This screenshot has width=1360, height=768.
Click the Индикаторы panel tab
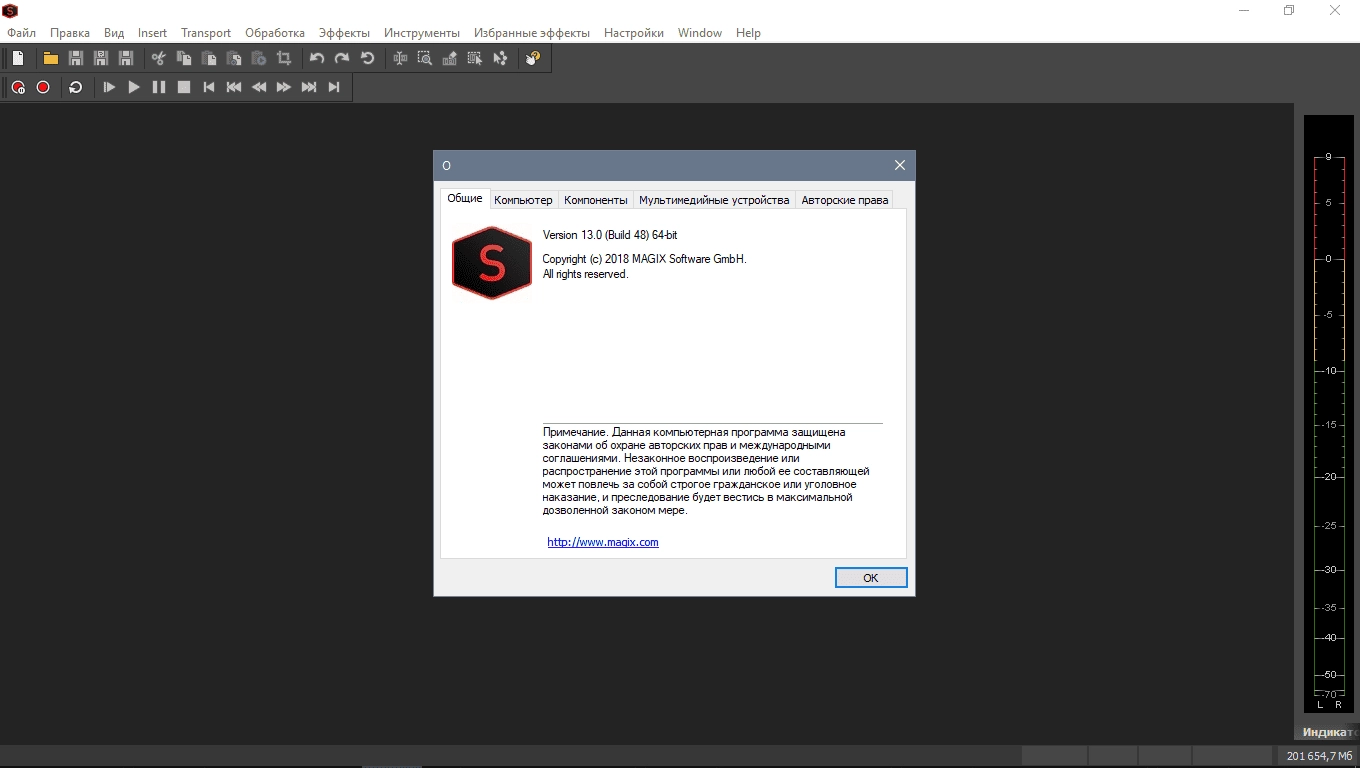(x=1328, y=732)
